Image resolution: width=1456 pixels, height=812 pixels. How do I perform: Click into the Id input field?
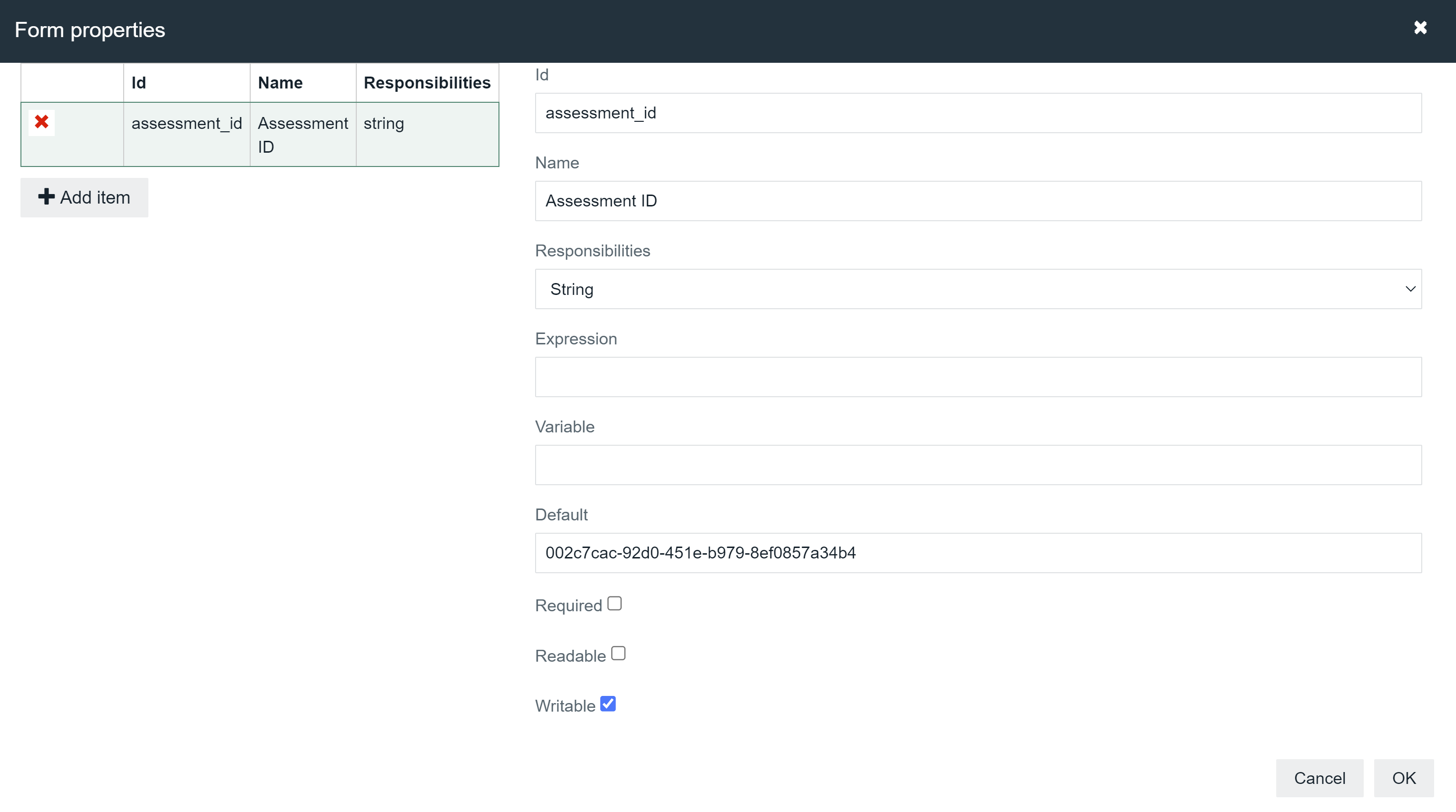(x=978, y=112)
